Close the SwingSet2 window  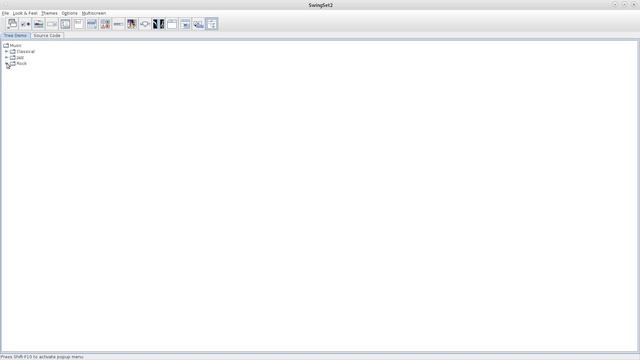coord(634,4)
